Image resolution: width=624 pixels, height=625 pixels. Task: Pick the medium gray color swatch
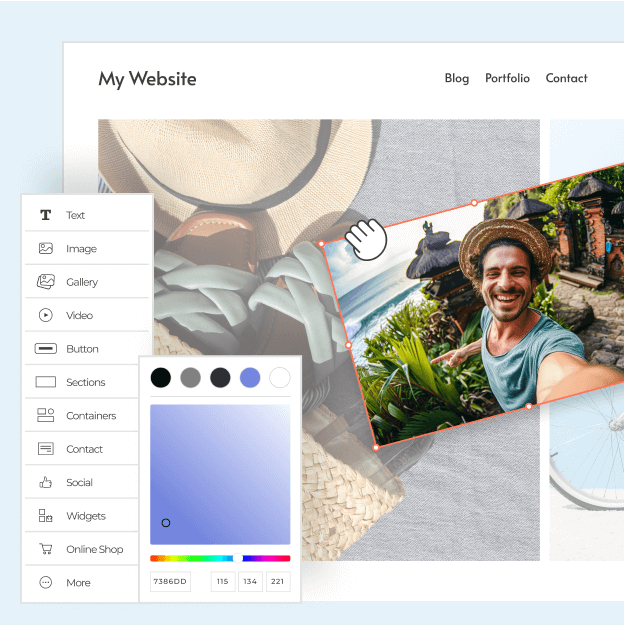pyautogui.click(x=190, y=377)
